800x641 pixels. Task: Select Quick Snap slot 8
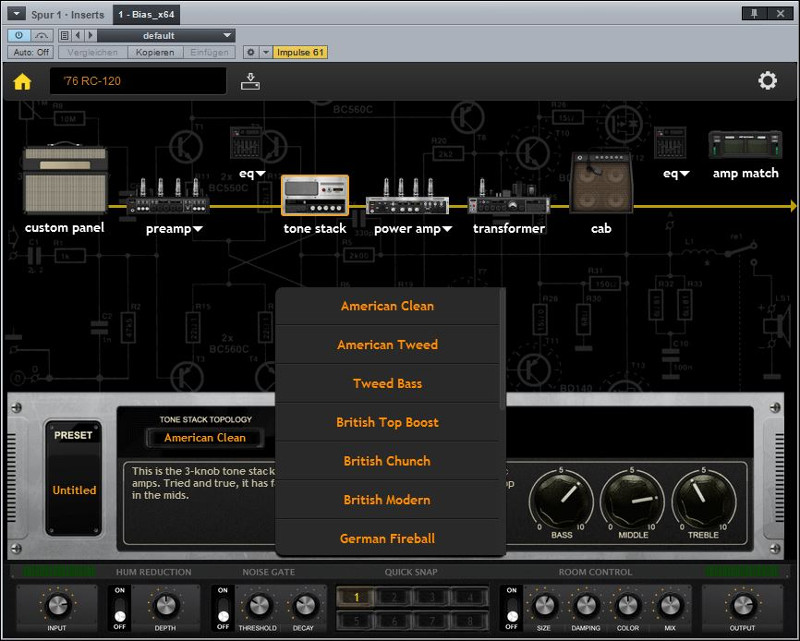tap(469, 621)
